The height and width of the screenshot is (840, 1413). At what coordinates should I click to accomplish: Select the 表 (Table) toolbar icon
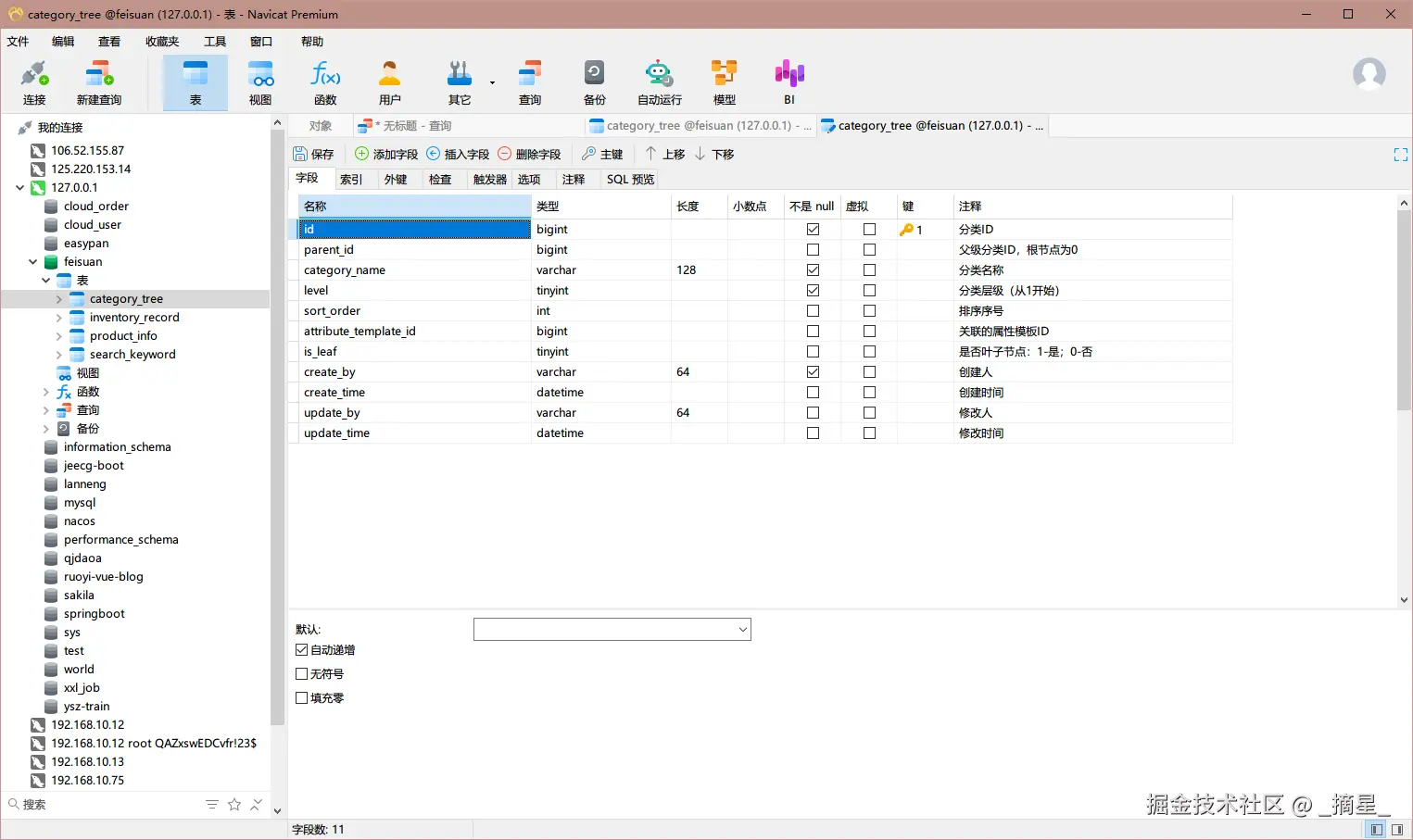(x=196, y=82)
